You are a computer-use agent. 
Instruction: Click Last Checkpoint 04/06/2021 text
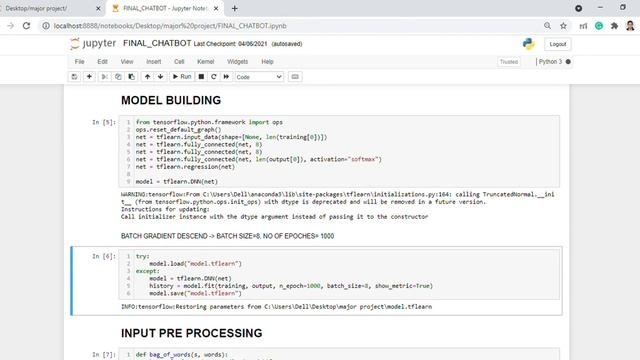point(230,44)
